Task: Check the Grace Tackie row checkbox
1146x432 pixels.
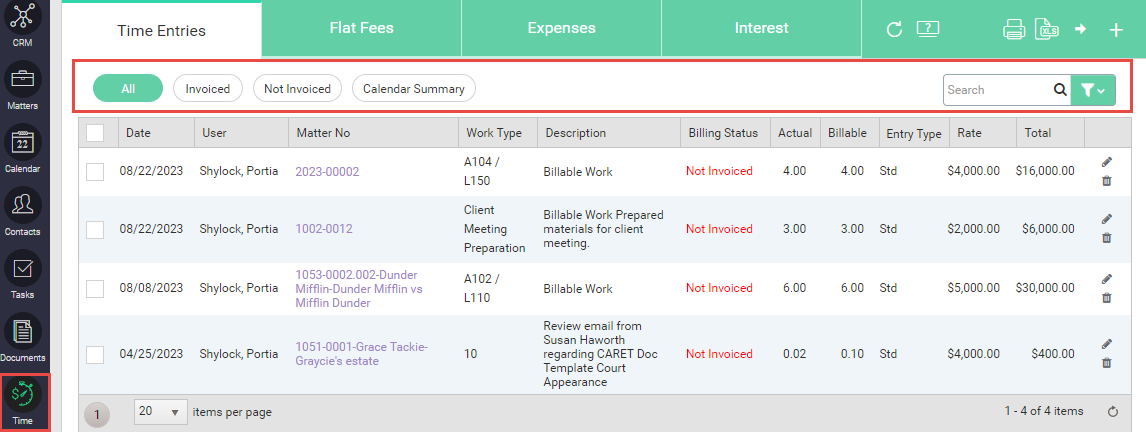Action: (x=95, y=355)
